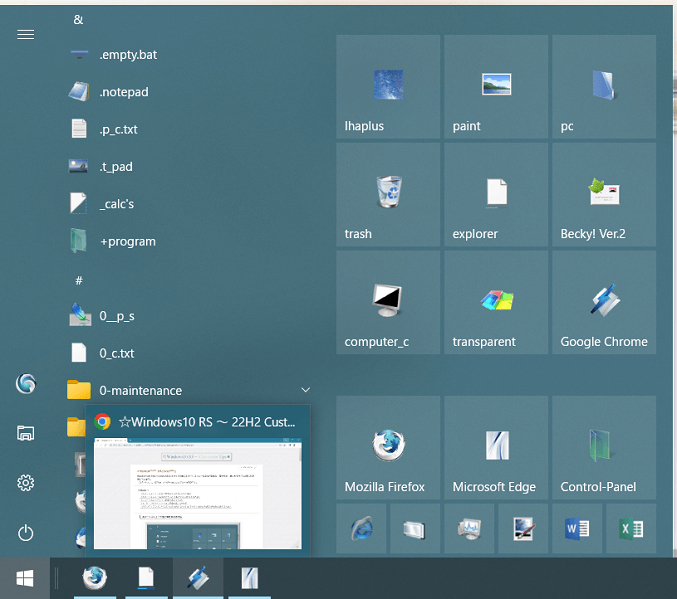Open the paint tile
The height and width of the screenshot is (599, 677).
(x=496, y=87)
